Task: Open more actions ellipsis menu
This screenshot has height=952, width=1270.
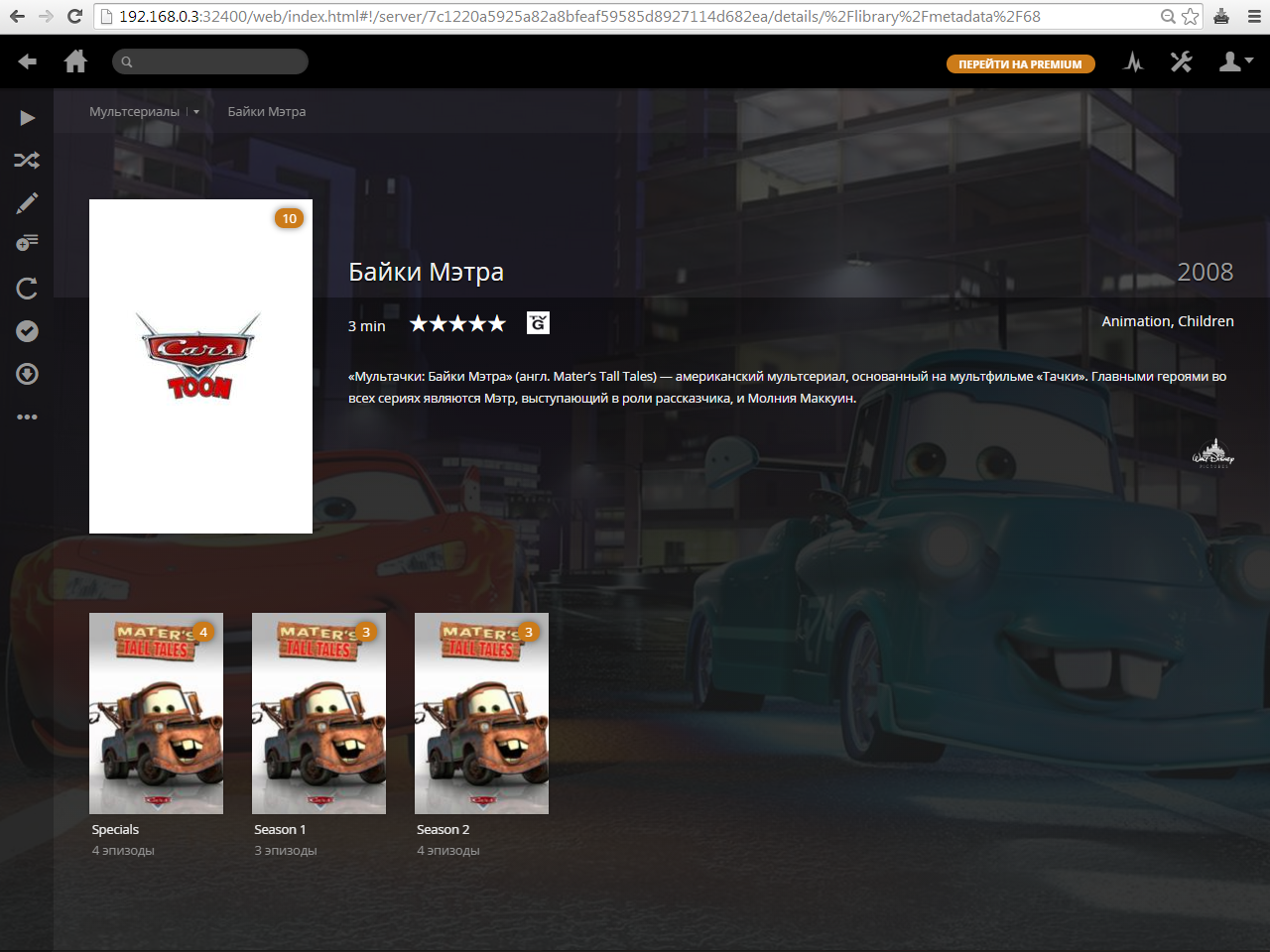Action: pyautogui.click(x=27, y=416)
